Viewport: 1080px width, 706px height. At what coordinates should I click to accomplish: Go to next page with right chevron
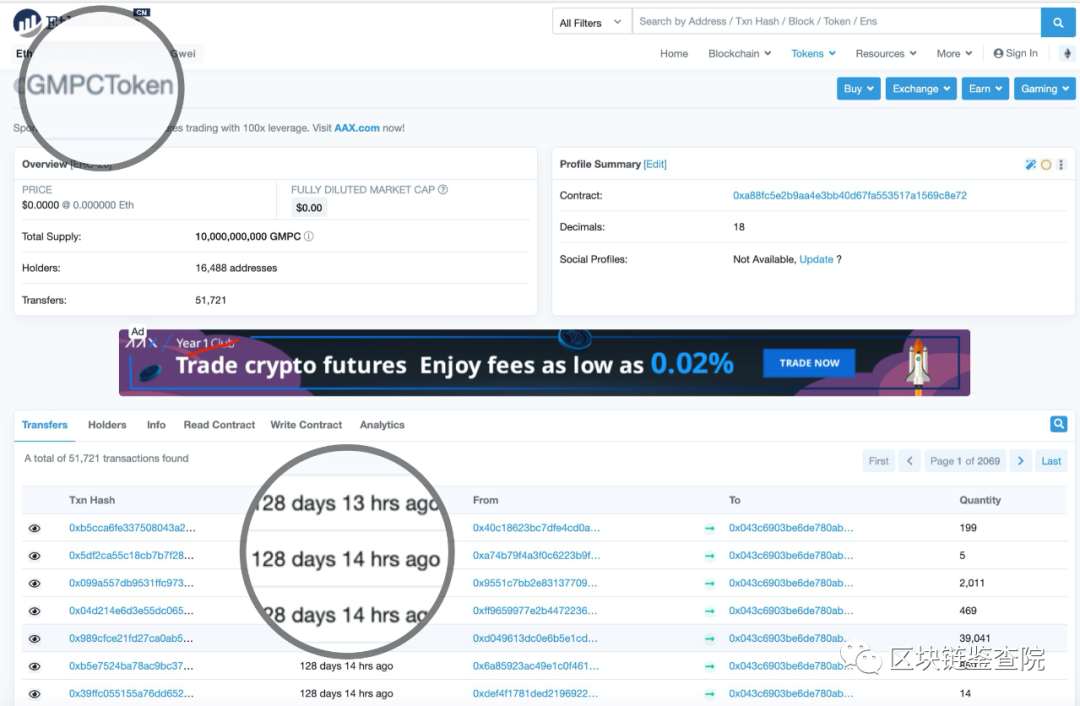click(1021, 461)
